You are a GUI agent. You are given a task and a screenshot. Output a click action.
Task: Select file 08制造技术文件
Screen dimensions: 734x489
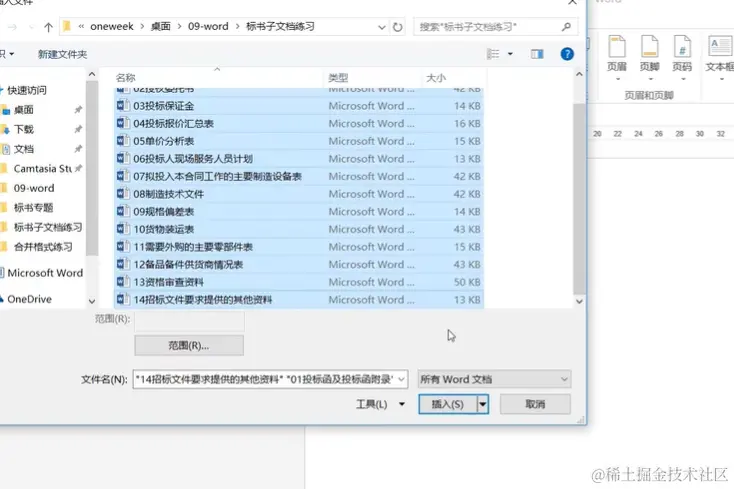click(x=299, y=194)
